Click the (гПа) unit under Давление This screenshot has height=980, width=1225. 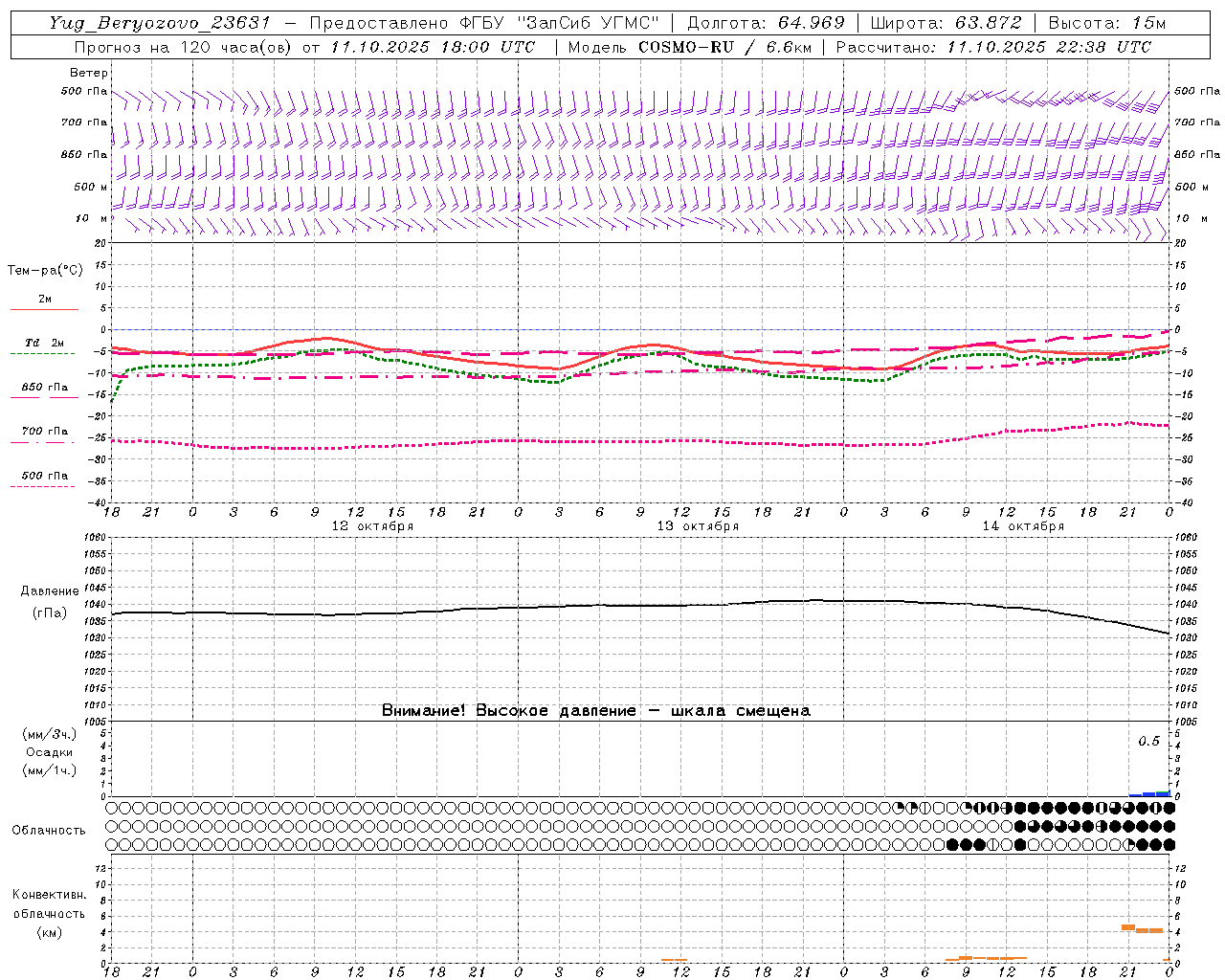50,612
